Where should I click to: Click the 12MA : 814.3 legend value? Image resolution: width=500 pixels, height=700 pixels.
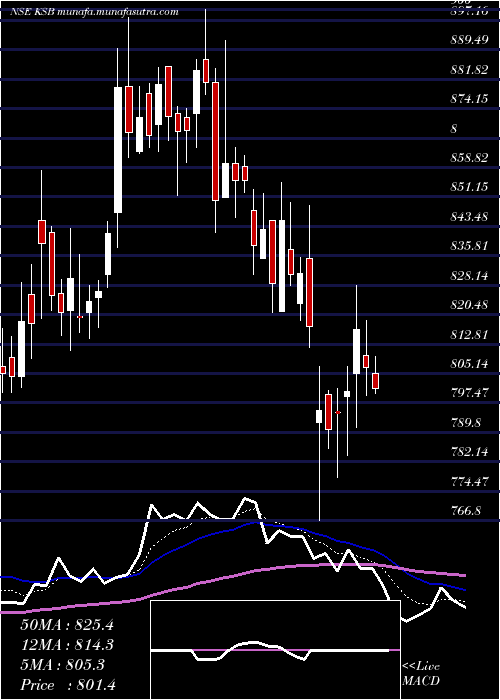click(67, 645)
